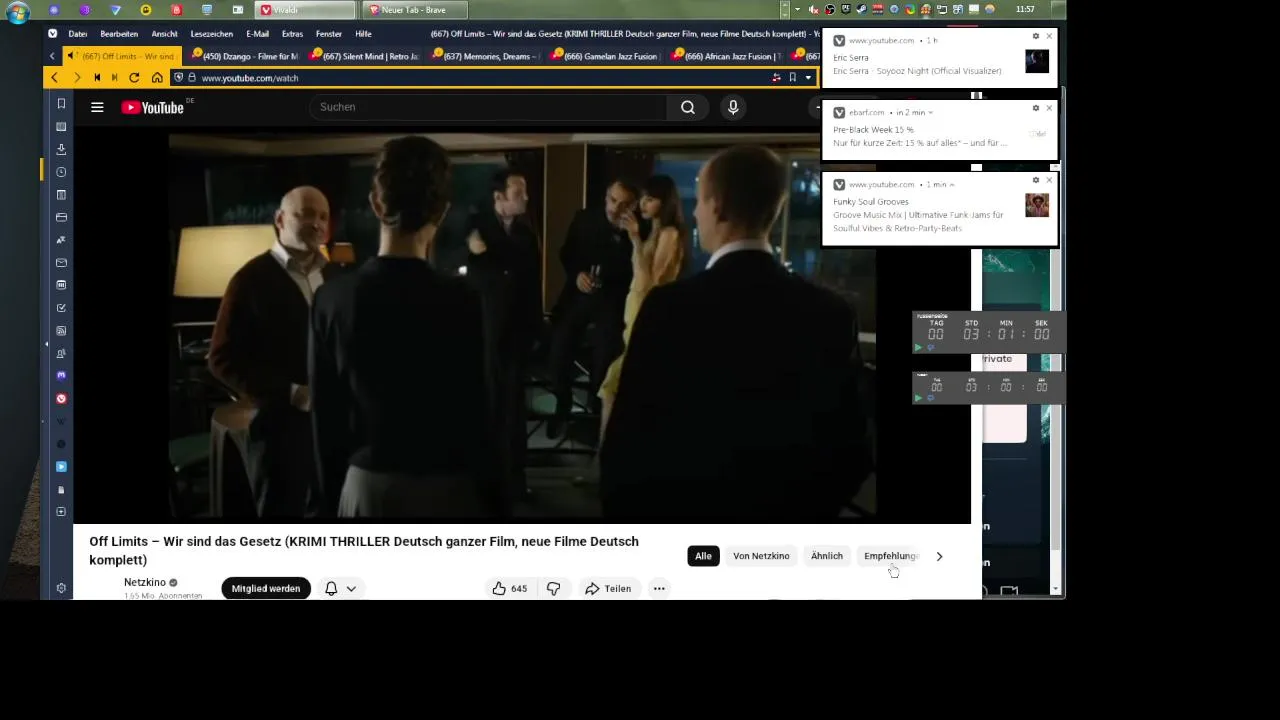The image size is (1280, 720).
Task: Reload the current page
Action: pos(134,77)
